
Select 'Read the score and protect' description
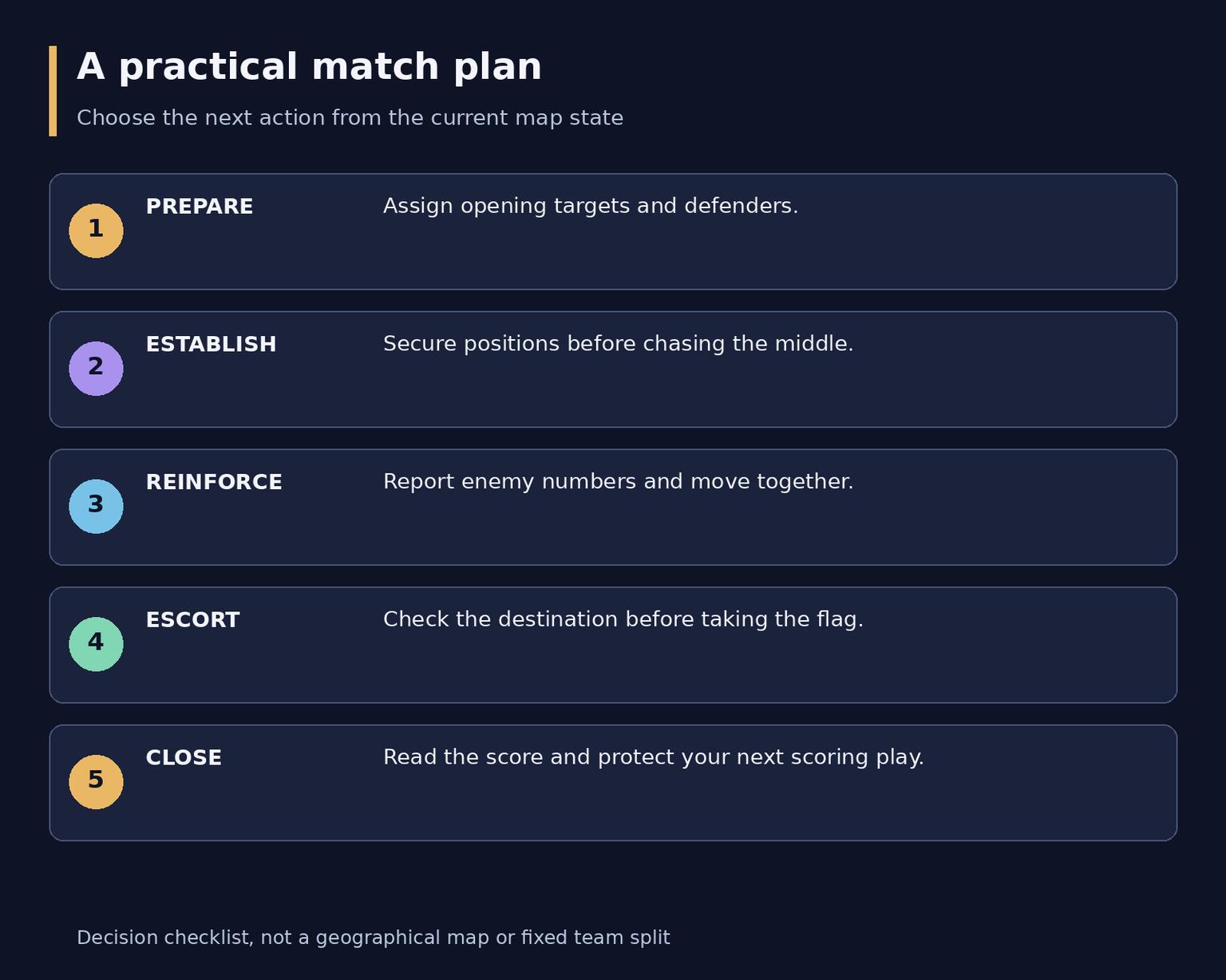pos(654,757)
